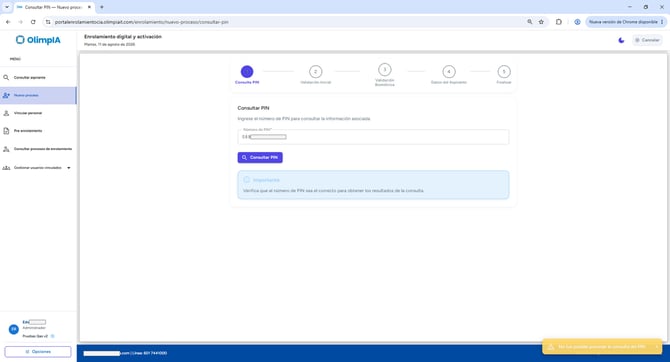Click step 4 circle in the stepper

[449, 71]
